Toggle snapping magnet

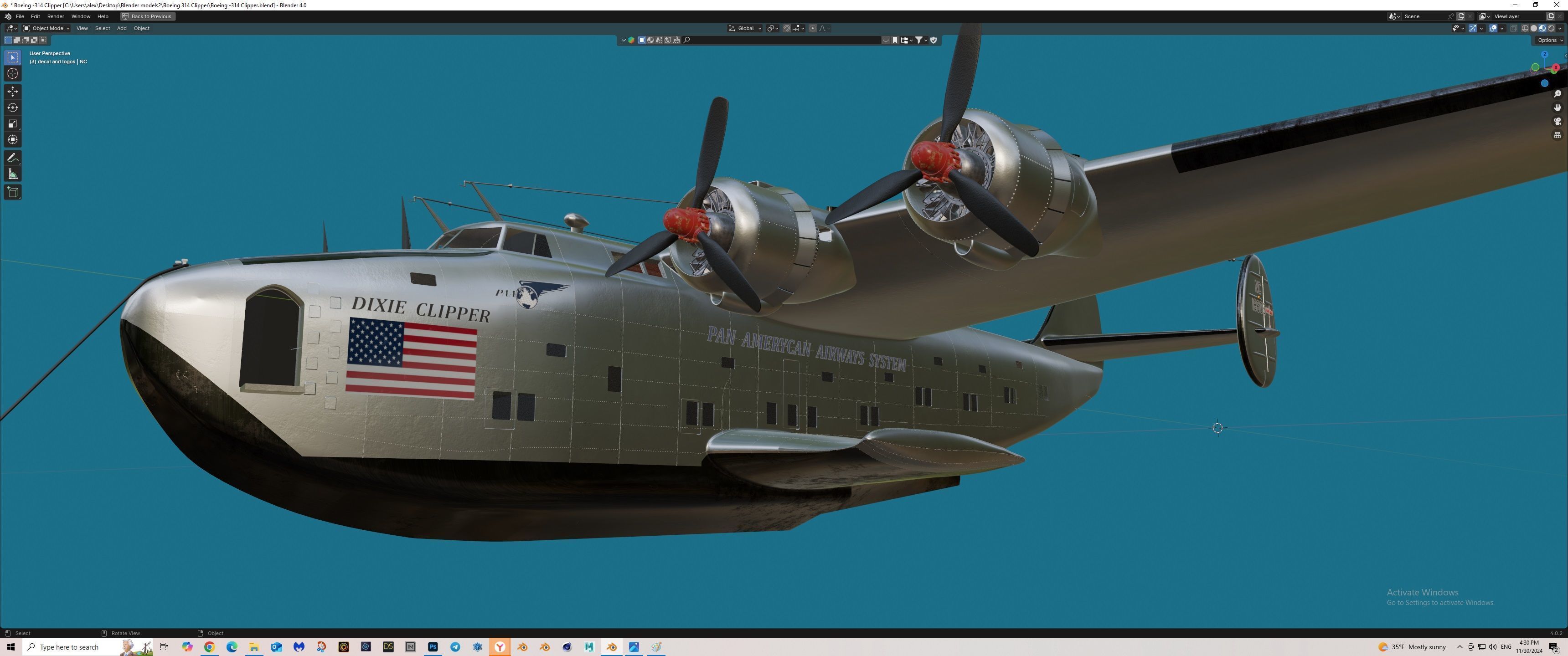point(786,29)
